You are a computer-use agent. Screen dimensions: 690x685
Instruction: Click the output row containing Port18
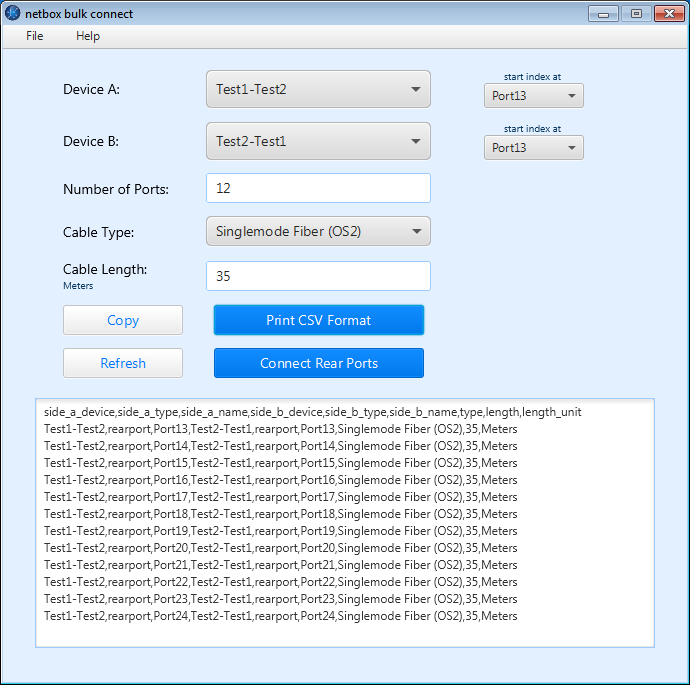tap(280, 514)
